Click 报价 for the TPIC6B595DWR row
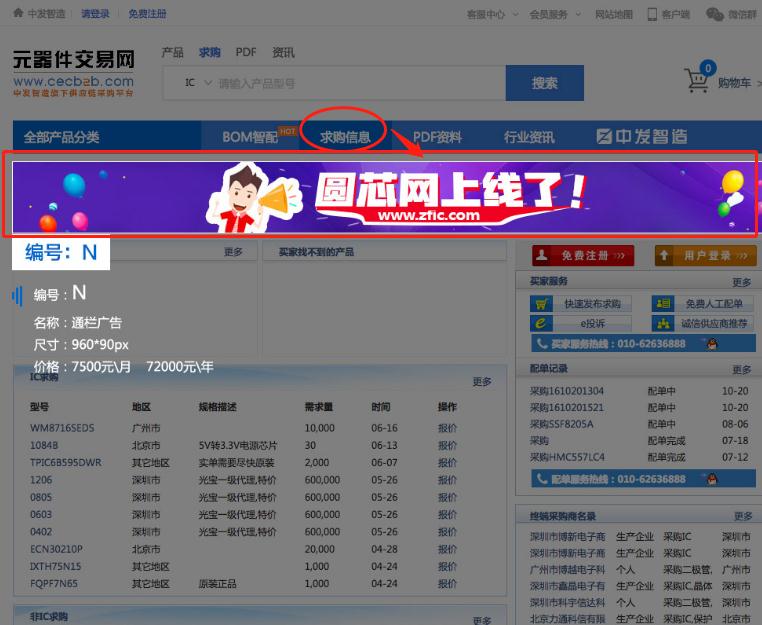Viewport: 762px width, 625px height. 447,463
